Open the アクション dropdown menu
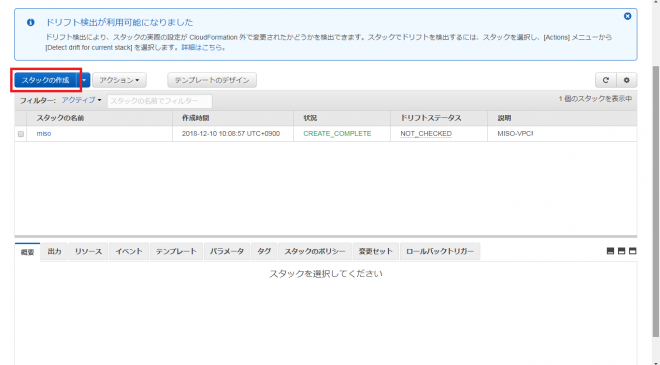660x365 pixels. [120, 80]
